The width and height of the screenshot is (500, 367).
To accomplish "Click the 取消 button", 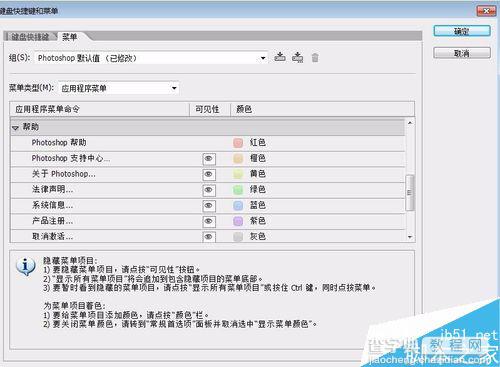I will click(462, 53).
